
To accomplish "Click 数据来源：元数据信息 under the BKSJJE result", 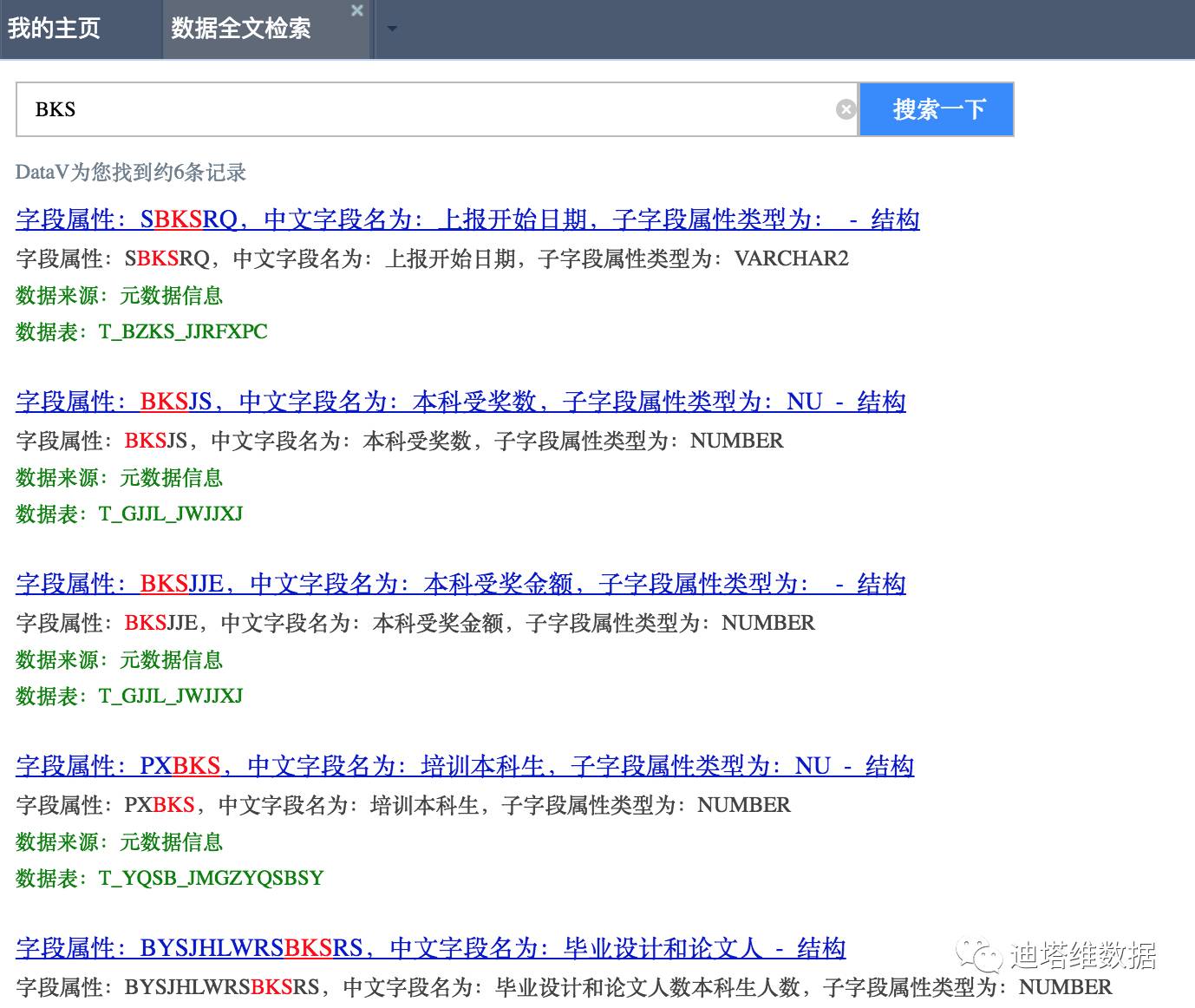I will click(x=120, y=660).
